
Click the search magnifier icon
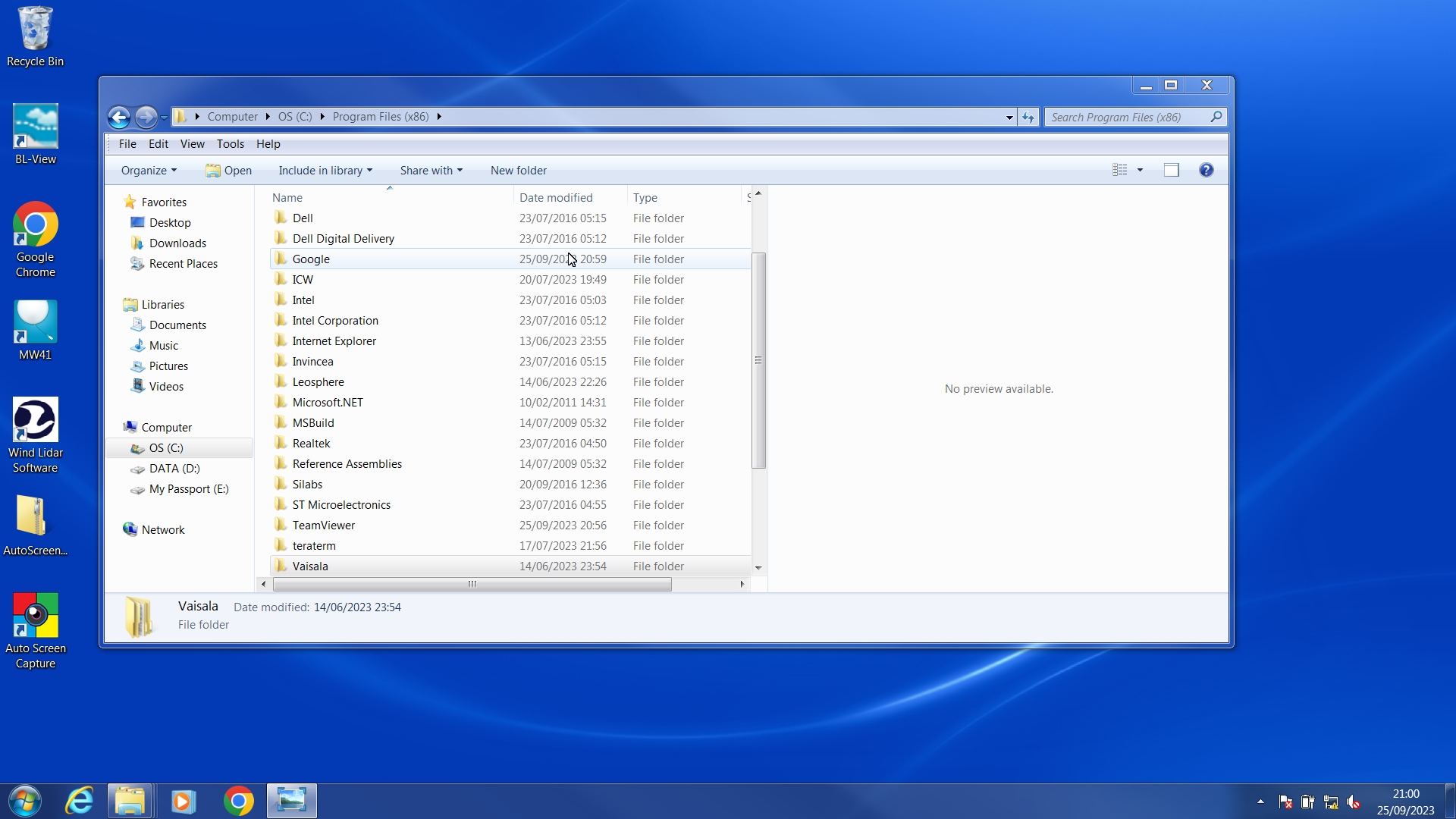[x=1216, y=117]
